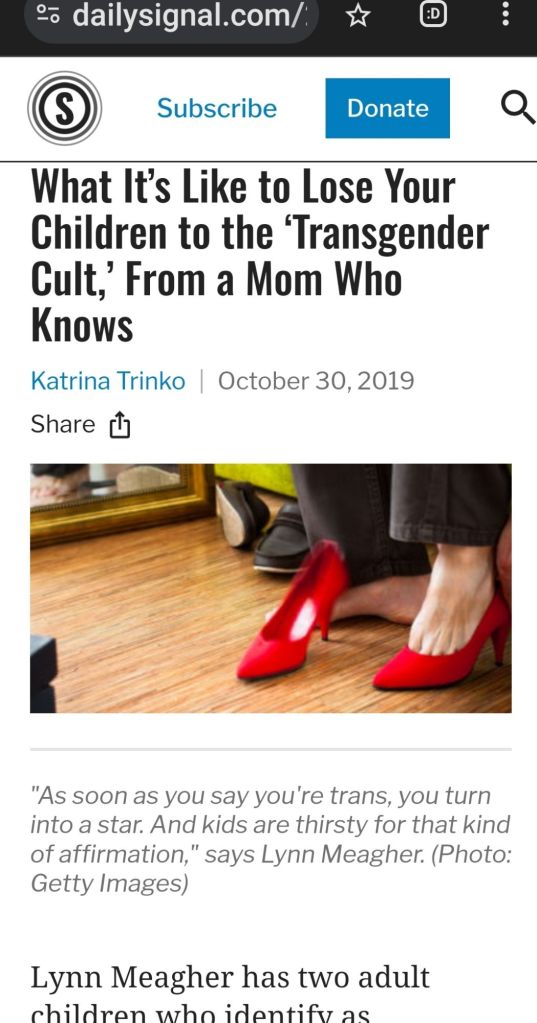Tap the Lynn Meagher quote caption
The image size is (537, 1023).
tap(270, 838)
